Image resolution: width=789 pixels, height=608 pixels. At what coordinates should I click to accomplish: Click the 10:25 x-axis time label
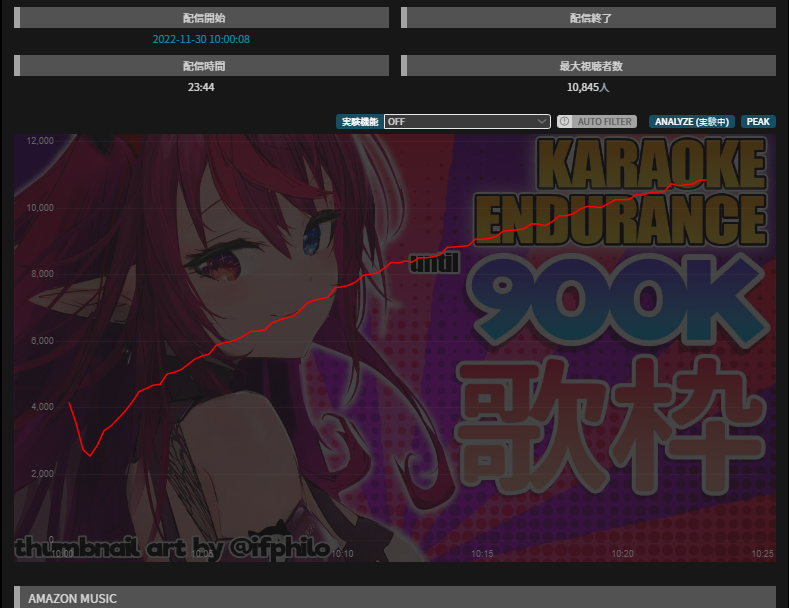point(762,554)
